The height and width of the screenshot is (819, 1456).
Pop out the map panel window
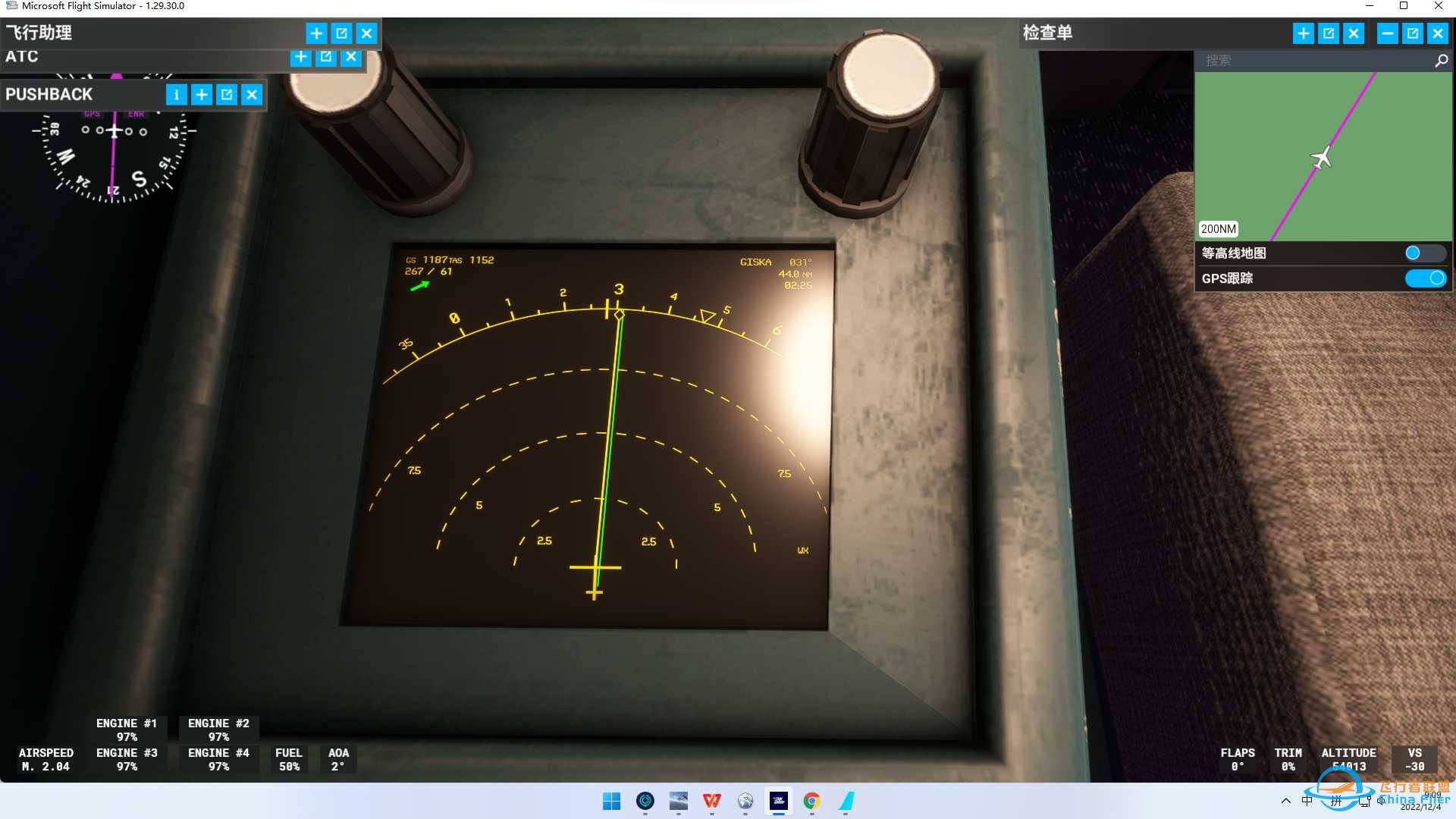click(x=1413, y=33)
